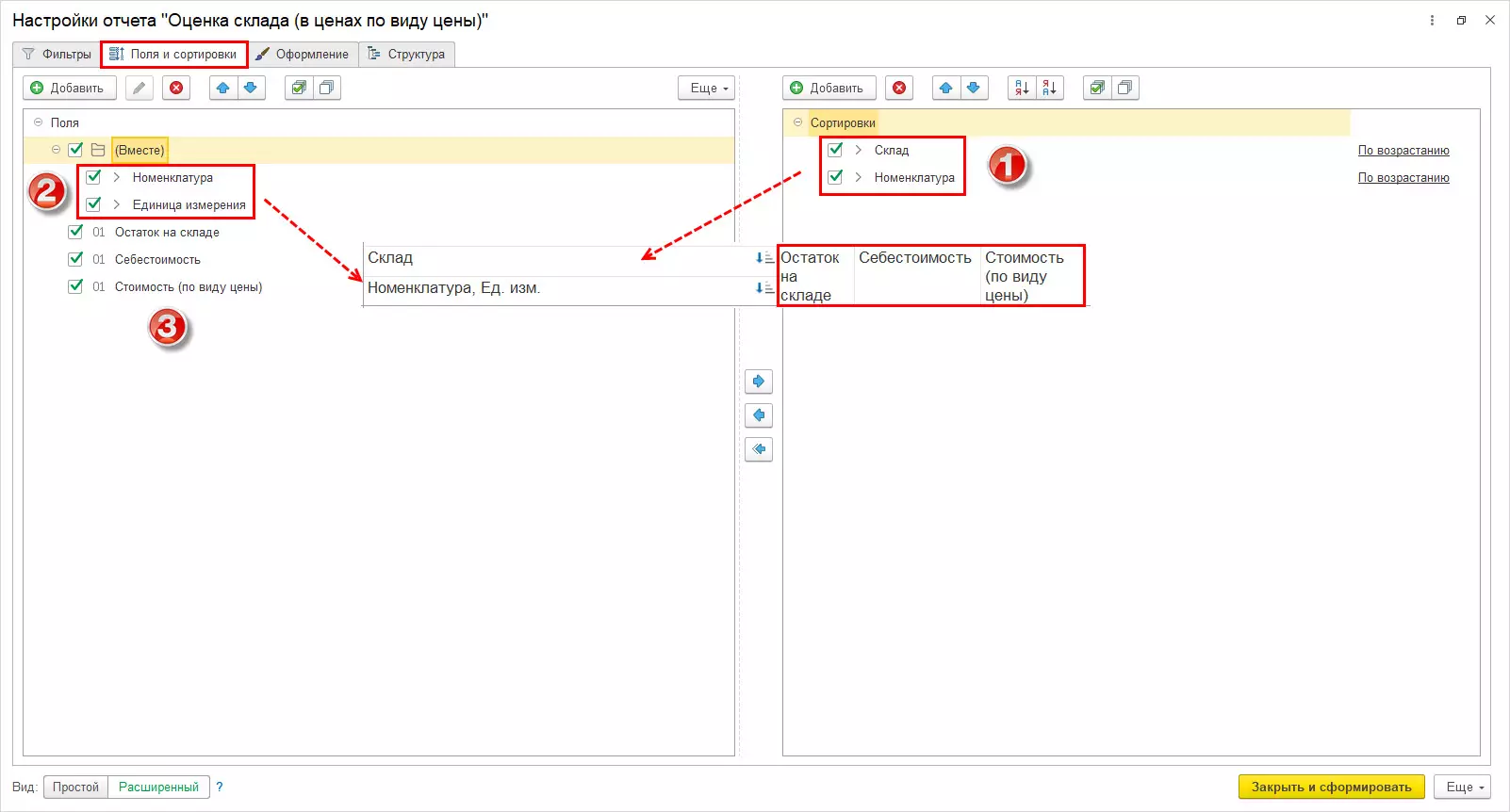
Task: Click Добавить in the fields panel
Action: point(70,88)
